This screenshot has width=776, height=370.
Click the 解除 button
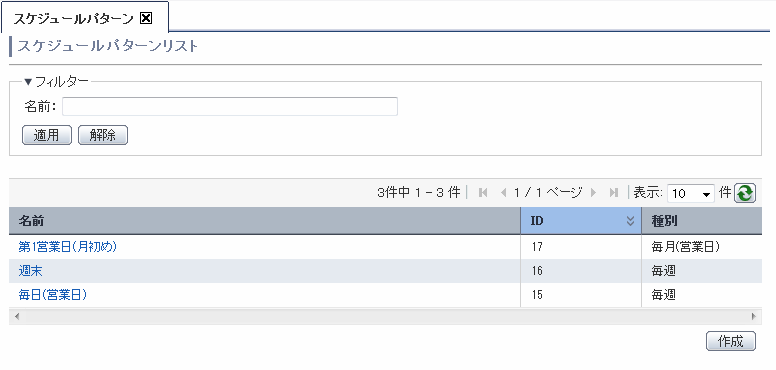click(x=103, y=135)
